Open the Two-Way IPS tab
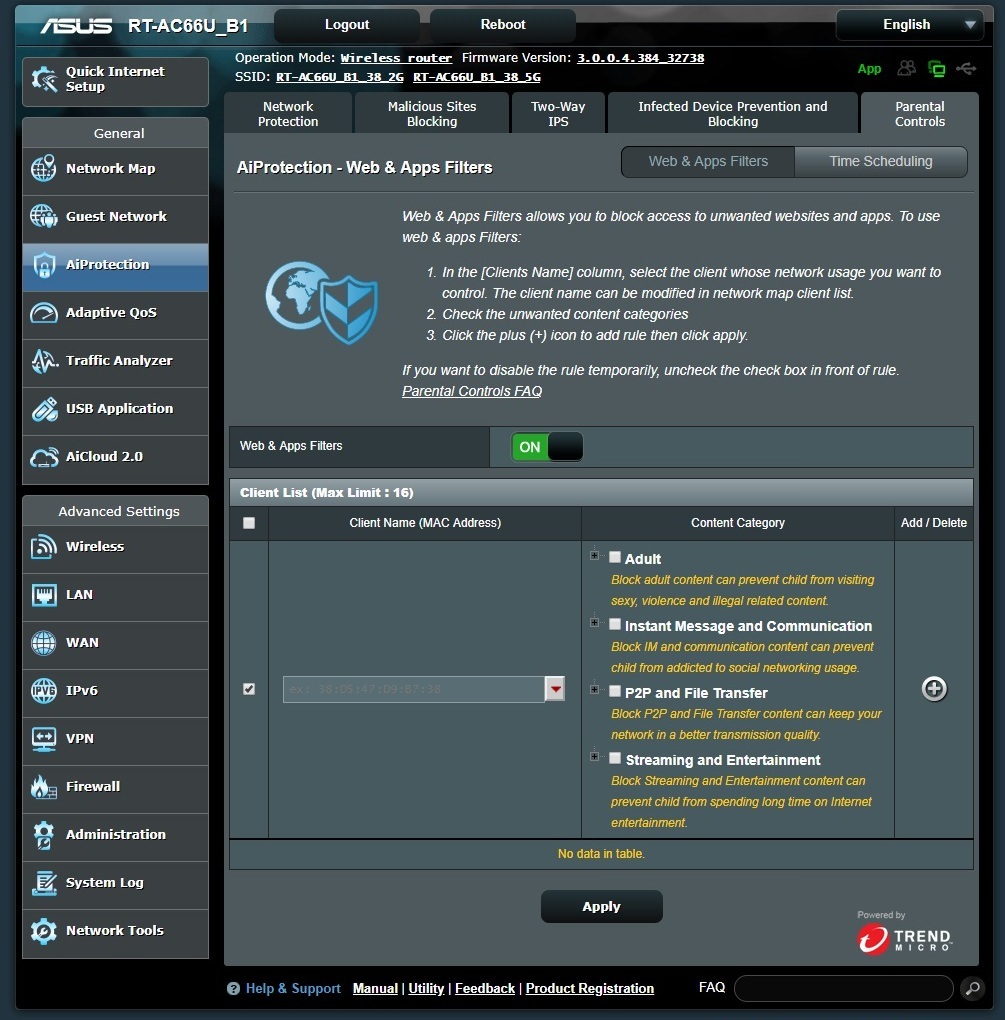The width and height of the screenshot is (1005, 1020). (558, 114)
